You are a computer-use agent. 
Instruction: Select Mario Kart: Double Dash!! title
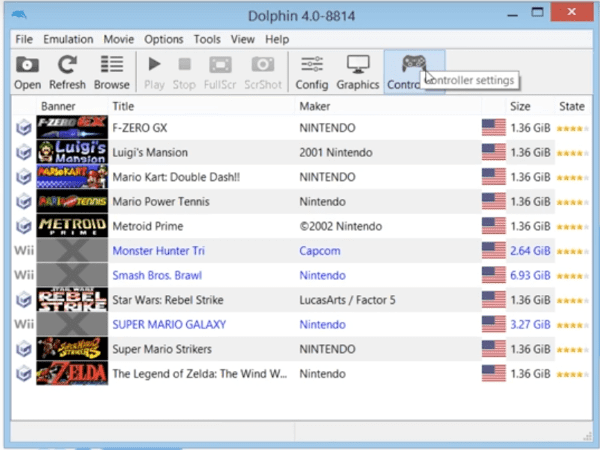click(x=176, y=177)
